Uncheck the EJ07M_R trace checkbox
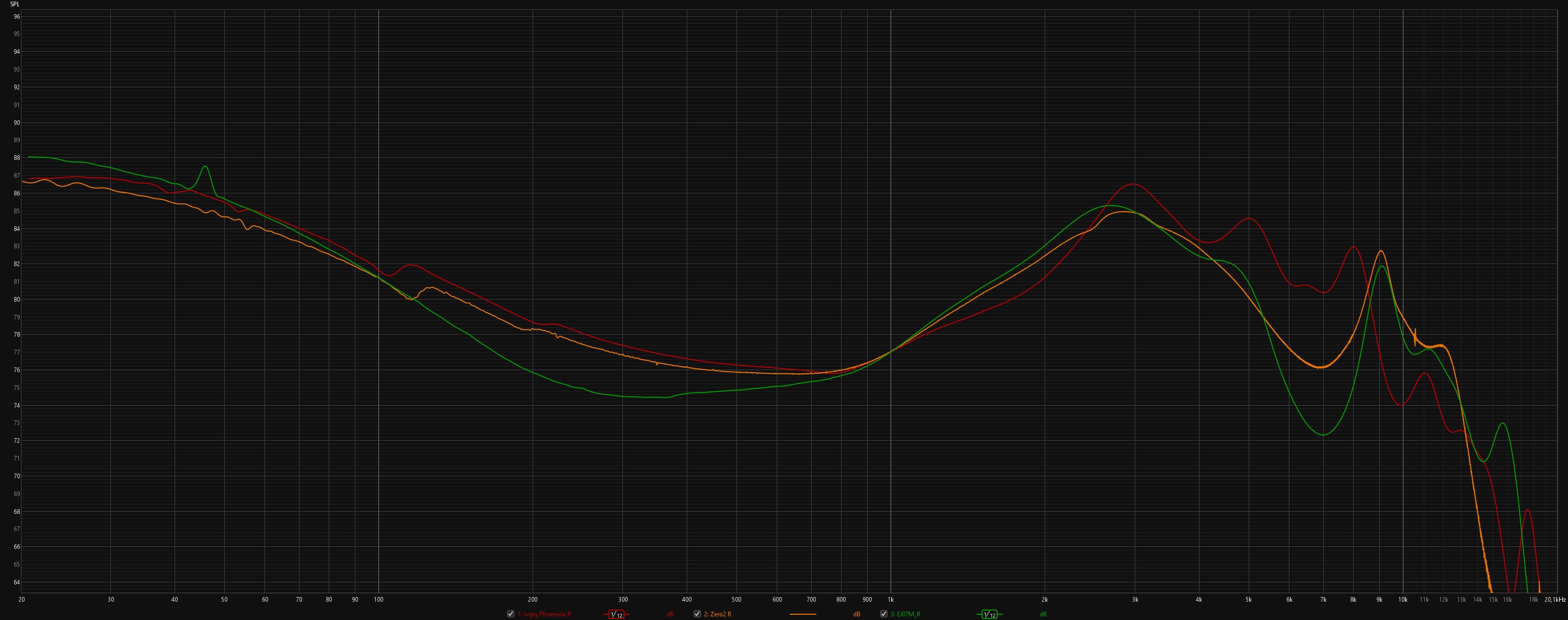 pos(883,614)
